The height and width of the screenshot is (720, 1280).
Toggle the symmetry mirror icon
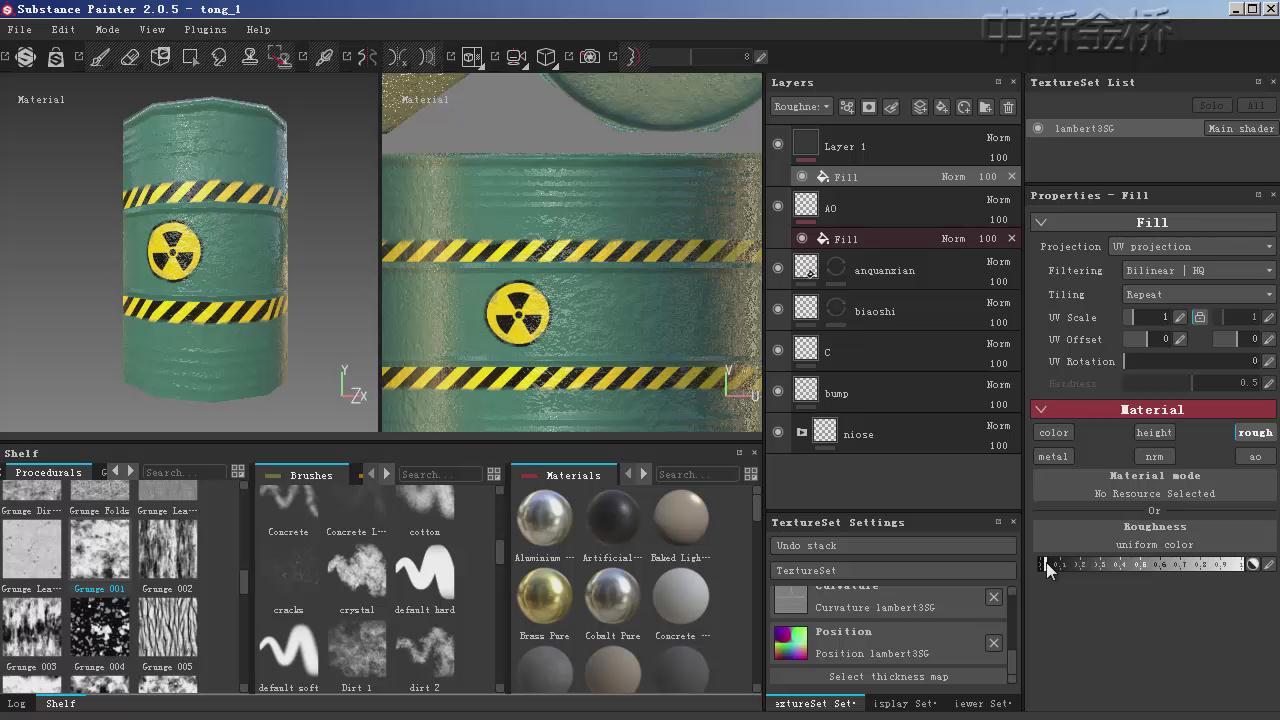click(x=368, y=57)
